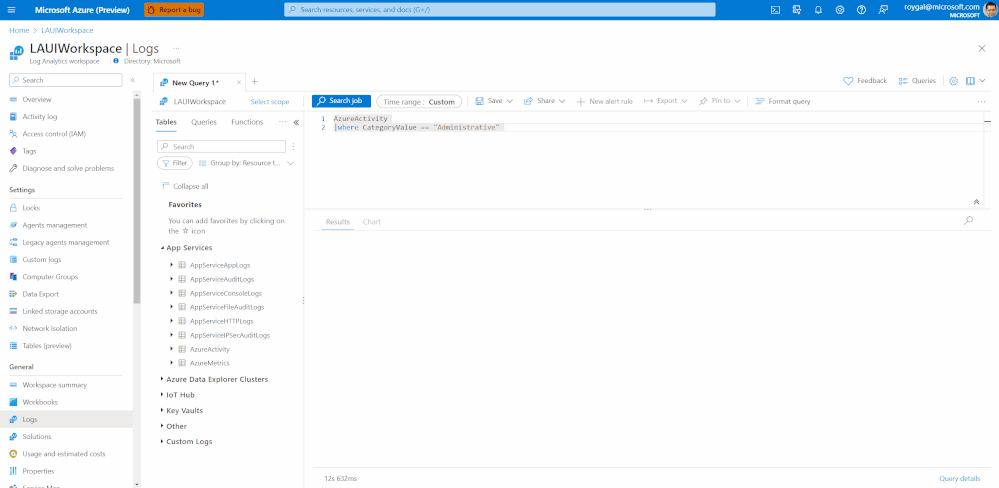Open query toolbar more options ellipsis

(981, 101)
